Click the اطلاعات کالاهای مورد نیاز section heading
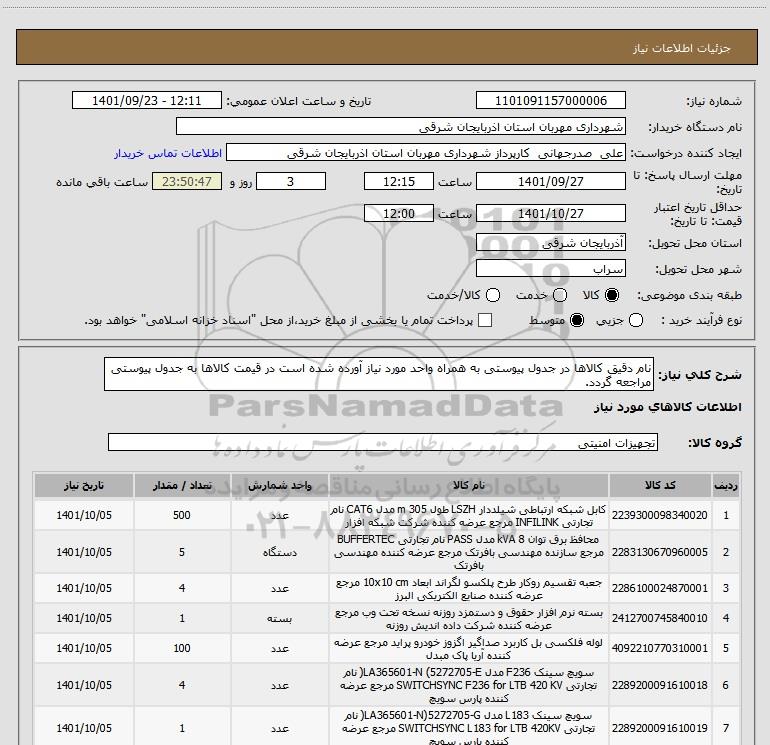 pos(667,407)
